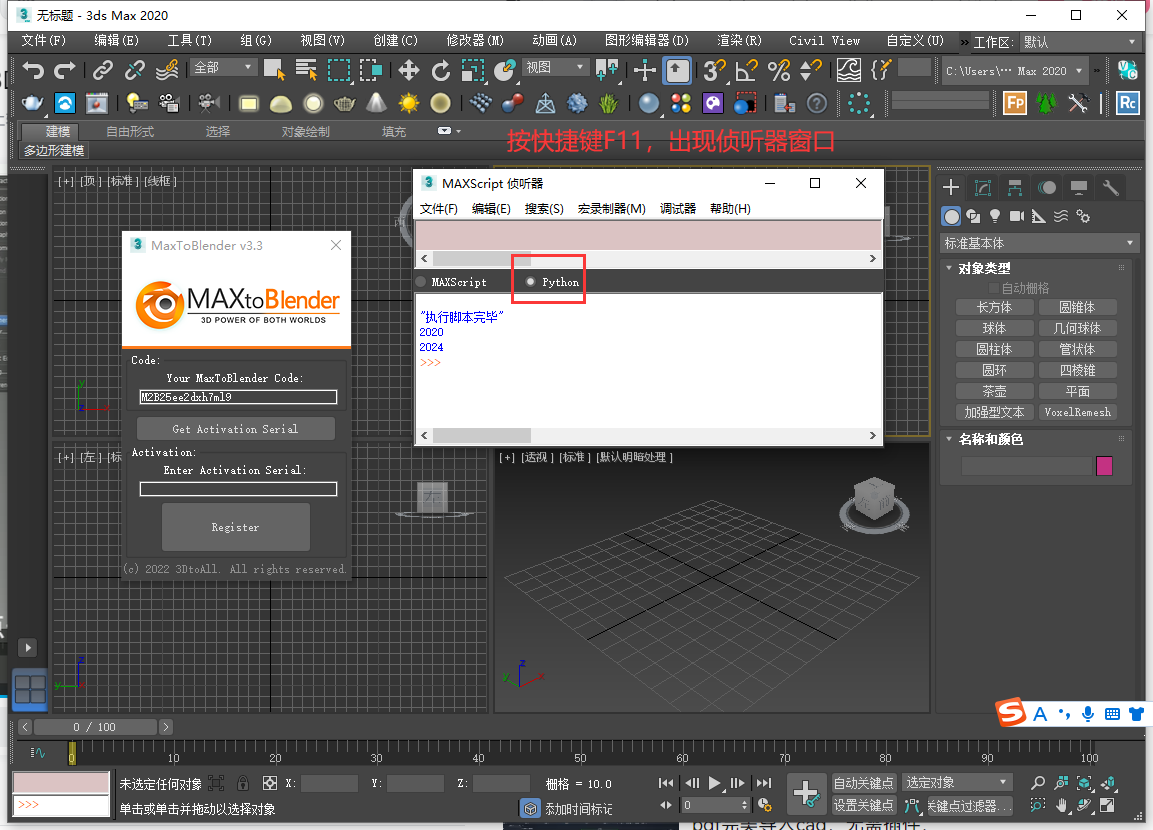Toggle the selection lock icon in status bar
This screenshot has height=830, width=1153.
click(x=243, y=783)
